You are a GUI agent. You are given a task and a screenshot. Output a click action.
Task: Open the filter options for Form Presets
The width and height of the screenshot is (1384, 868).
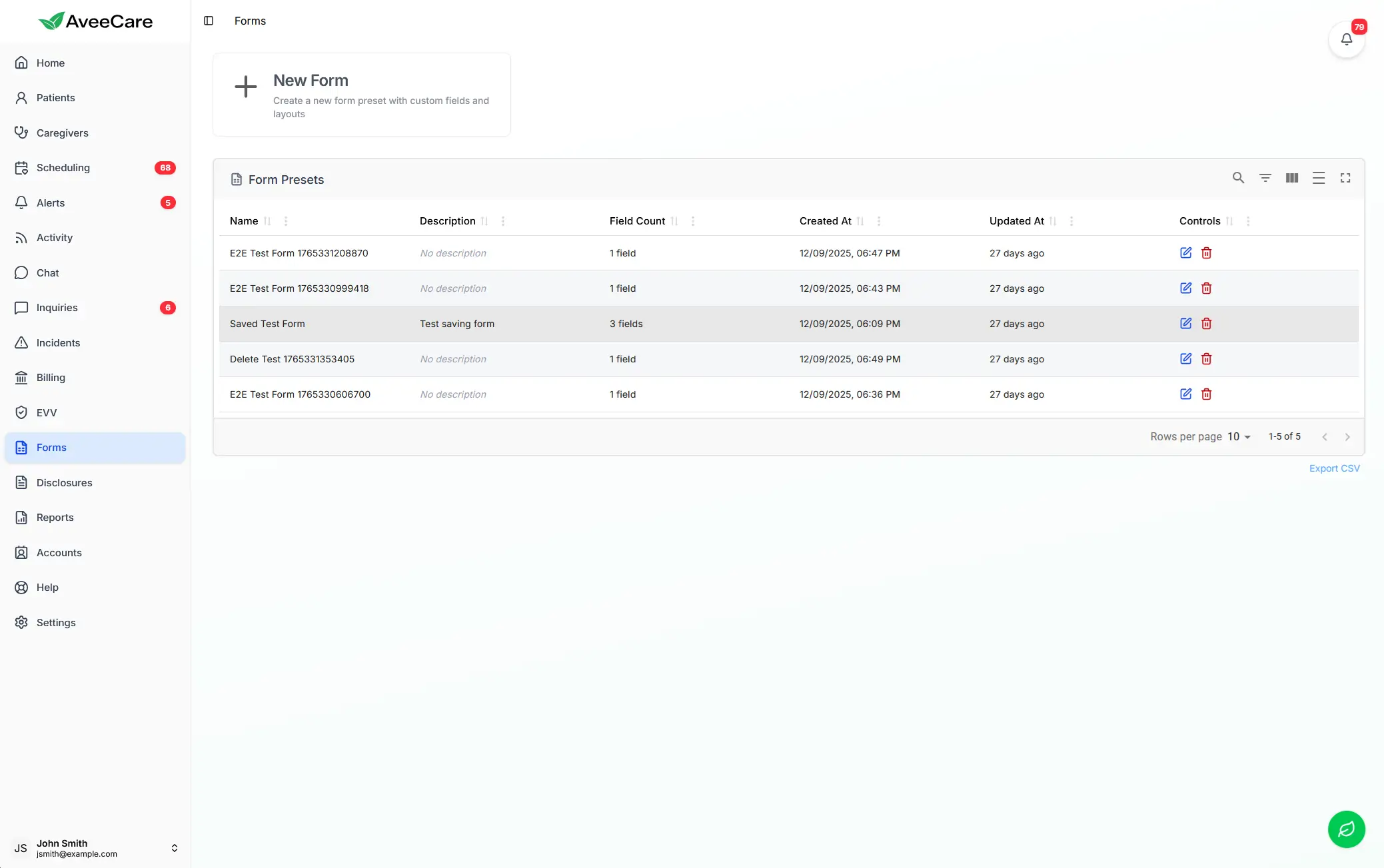[1265, 178]
